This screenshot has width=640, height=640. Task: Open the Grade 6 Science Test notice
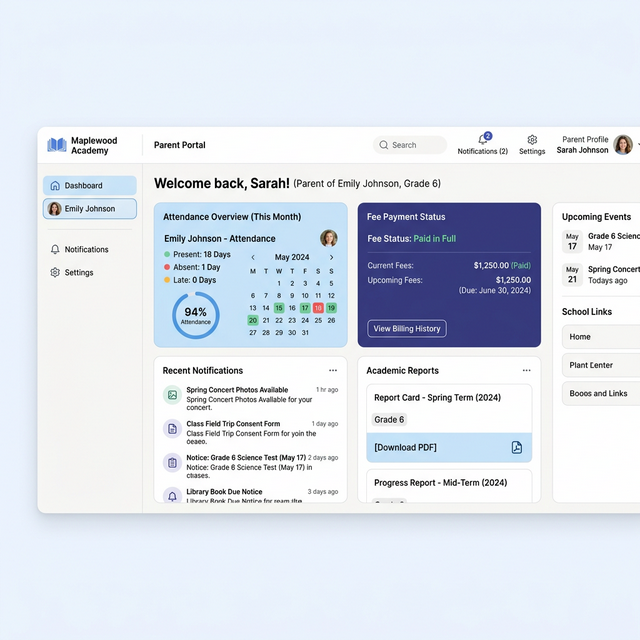pos(251,466)
